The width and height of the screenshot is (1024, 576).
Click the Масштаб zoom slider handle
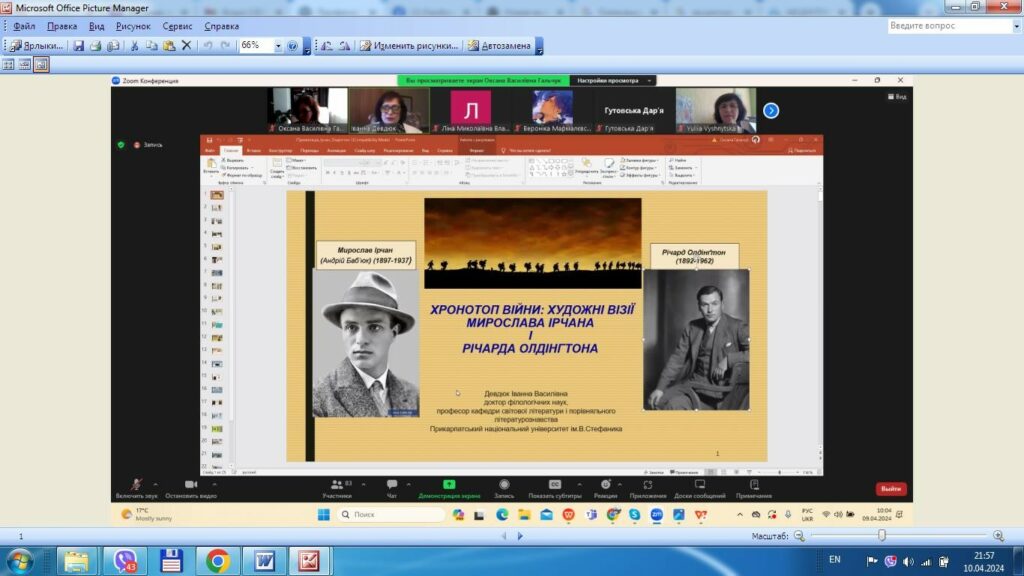pos(882,536)
